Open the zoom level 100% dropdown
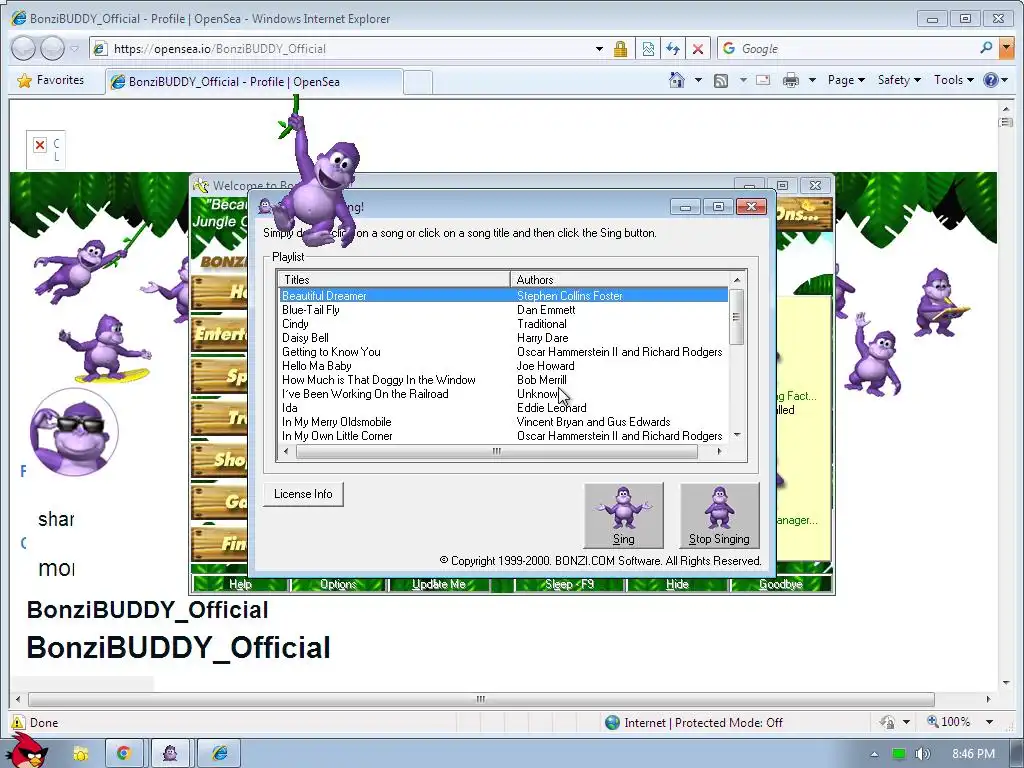Screen dimensions: 1024x768 point(990,722)
